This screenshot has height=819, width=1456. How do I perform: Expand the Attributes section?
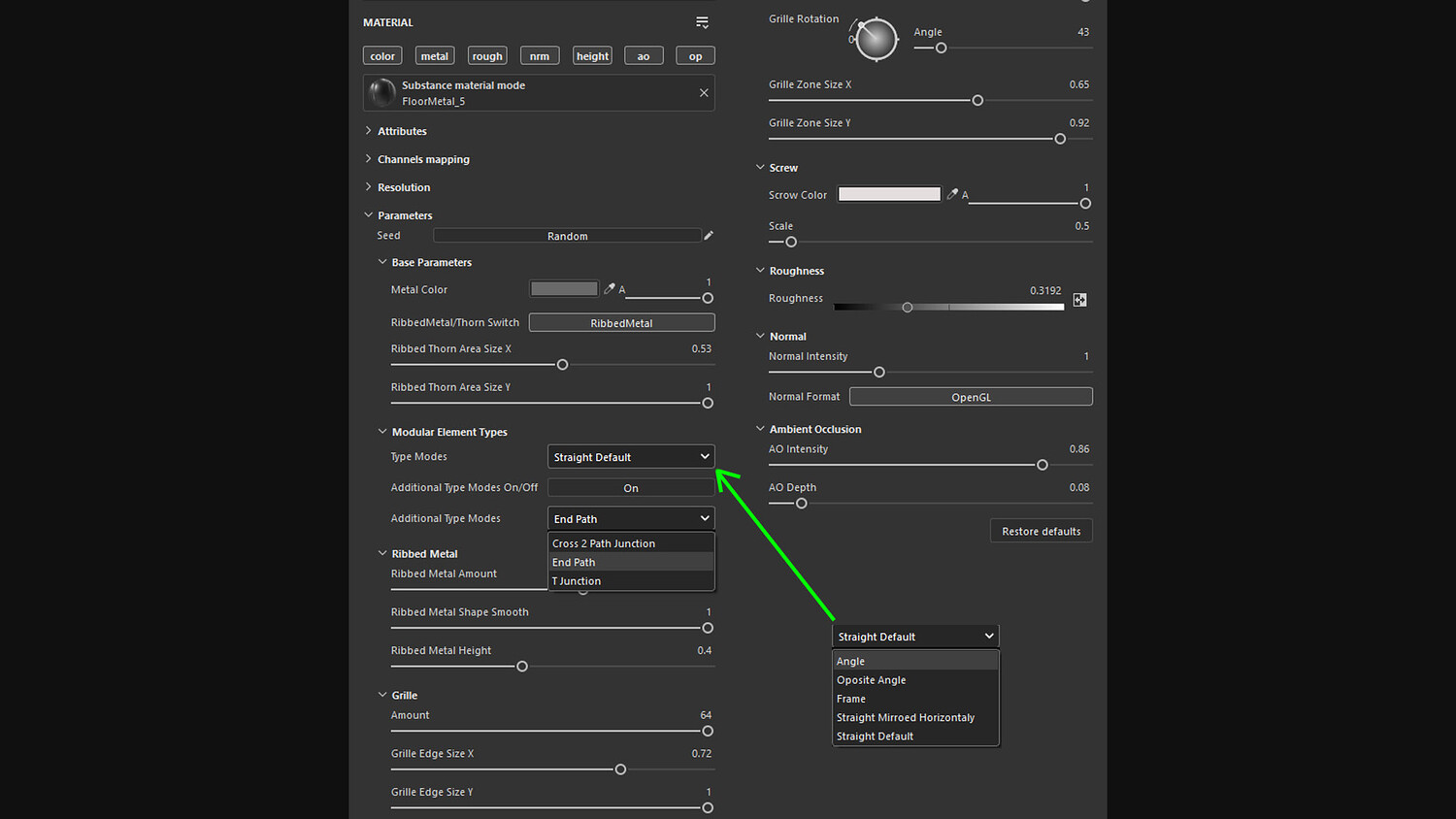pyautogui.click(x=402, y=131)
